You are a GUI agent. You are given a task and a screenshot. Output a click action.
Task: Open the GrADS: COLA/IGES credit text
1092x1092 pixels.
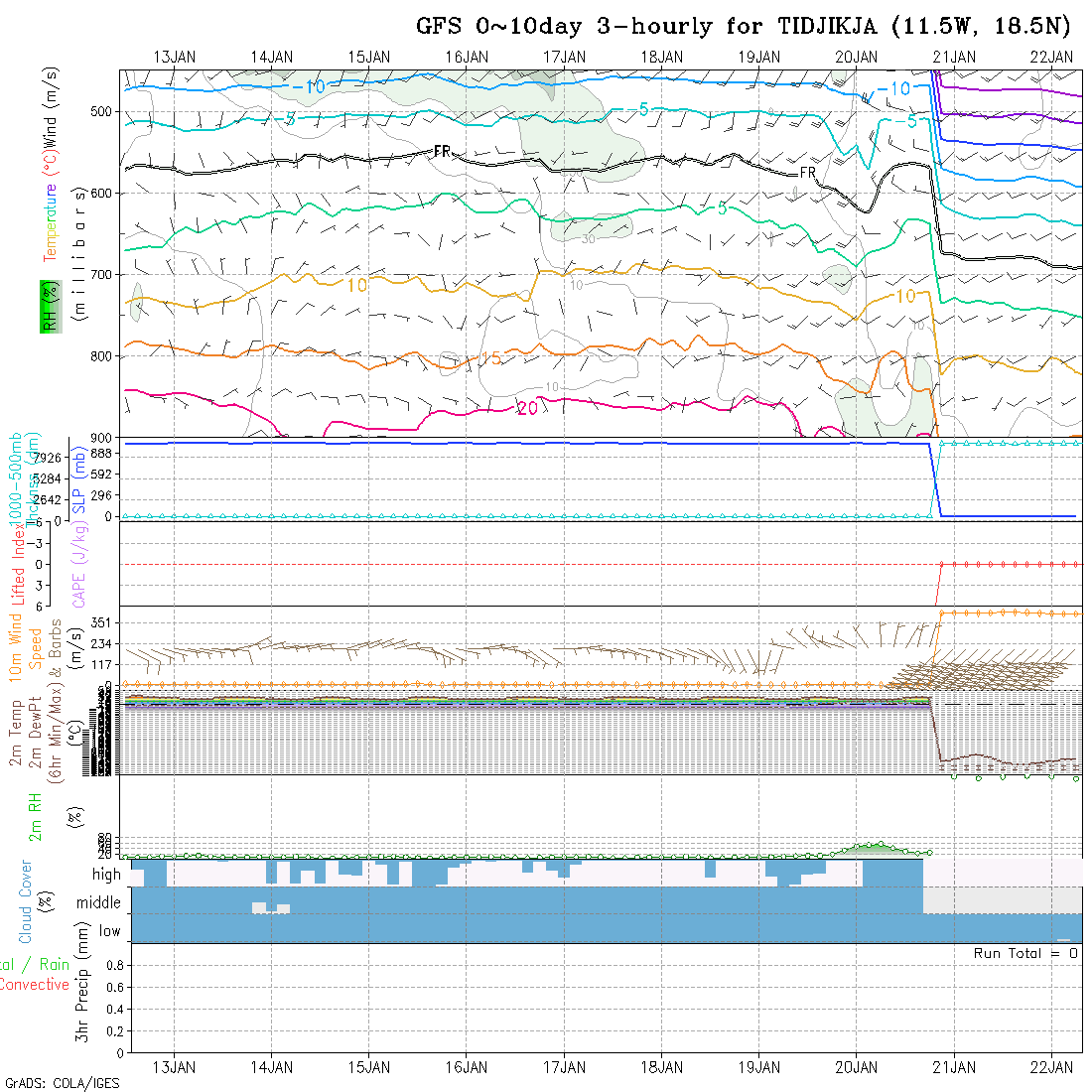click(62, 1083)
